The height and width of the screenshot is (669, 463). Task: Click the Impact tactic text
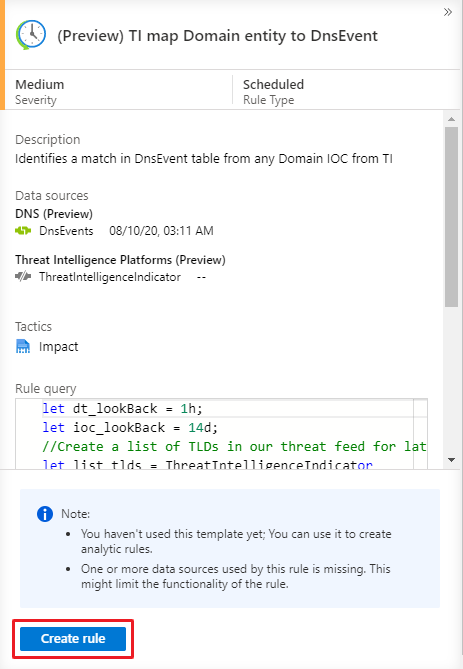pos(58,346)
